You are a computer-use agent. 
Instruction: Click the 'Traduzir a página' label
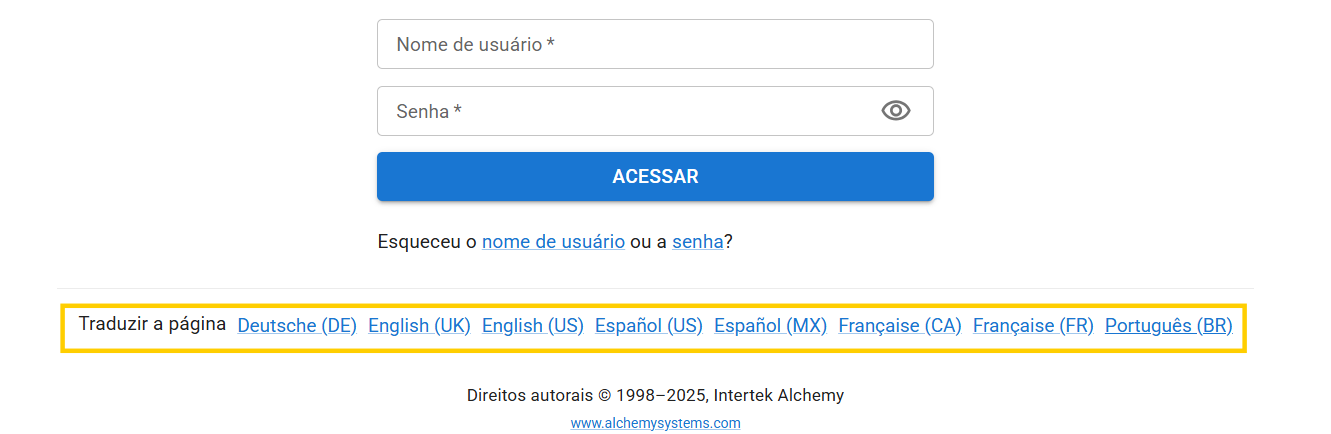coord(152,324)
